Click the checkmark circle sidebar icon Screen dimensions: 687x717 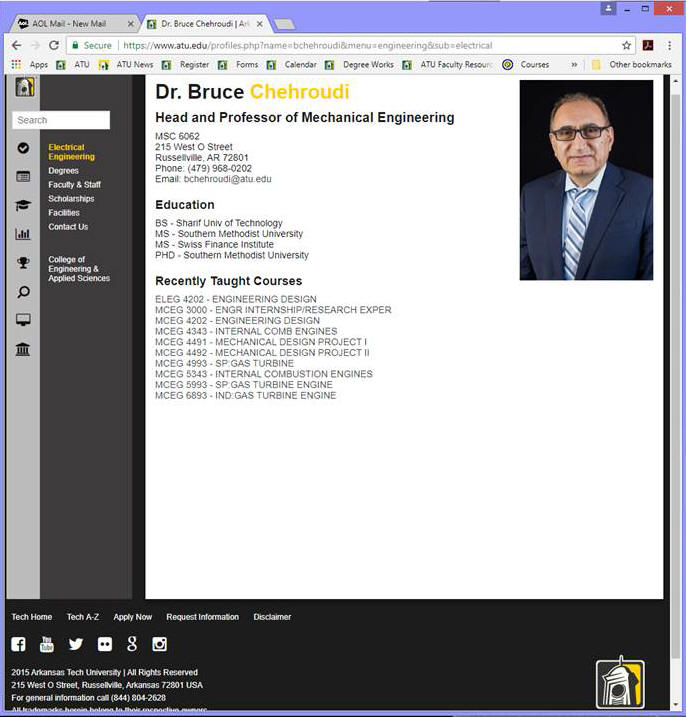23,148
